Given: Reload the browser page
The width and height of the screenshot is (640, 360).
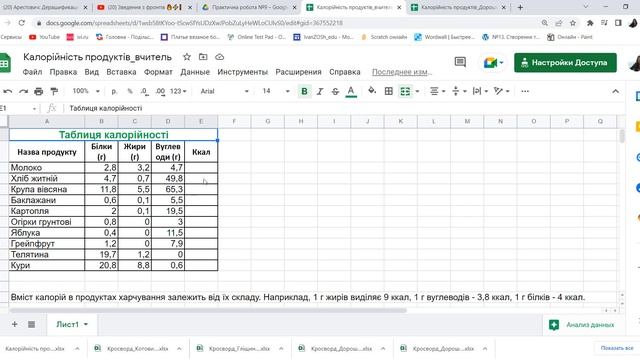Looking at the screenshot, I should 22,23.
